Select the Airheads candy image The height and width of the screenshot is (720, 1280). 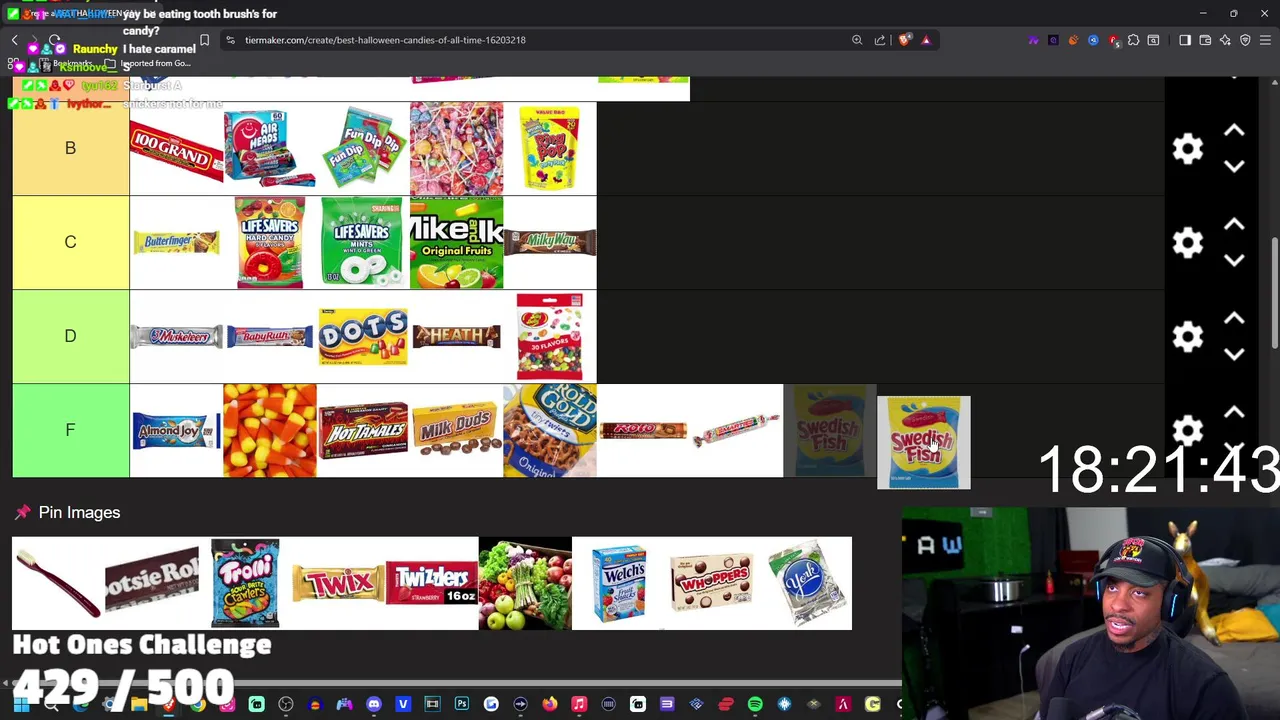click(269, 148)
